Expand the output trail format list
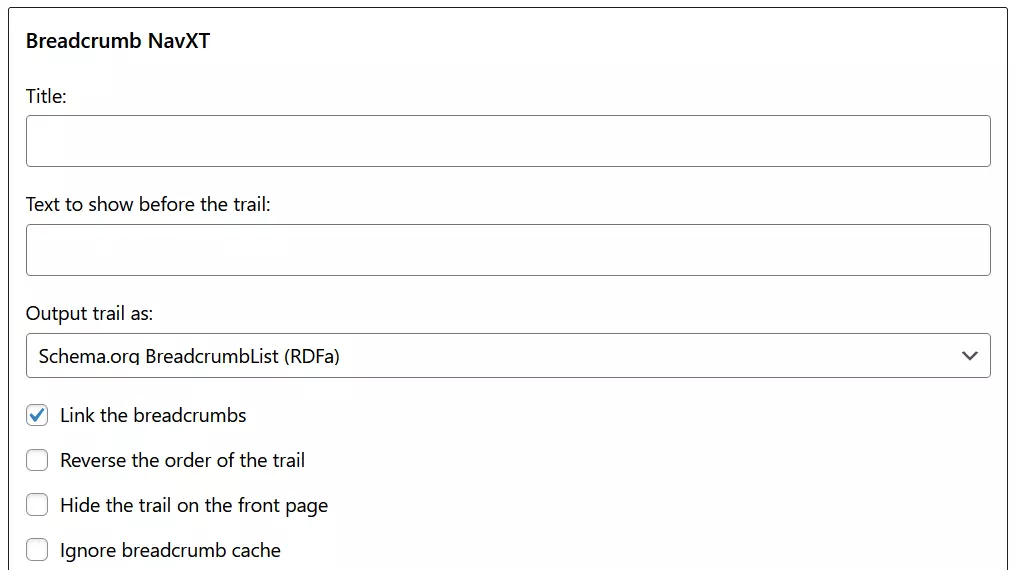Viewport: 1015px width, 570px height. coord(968,356)
